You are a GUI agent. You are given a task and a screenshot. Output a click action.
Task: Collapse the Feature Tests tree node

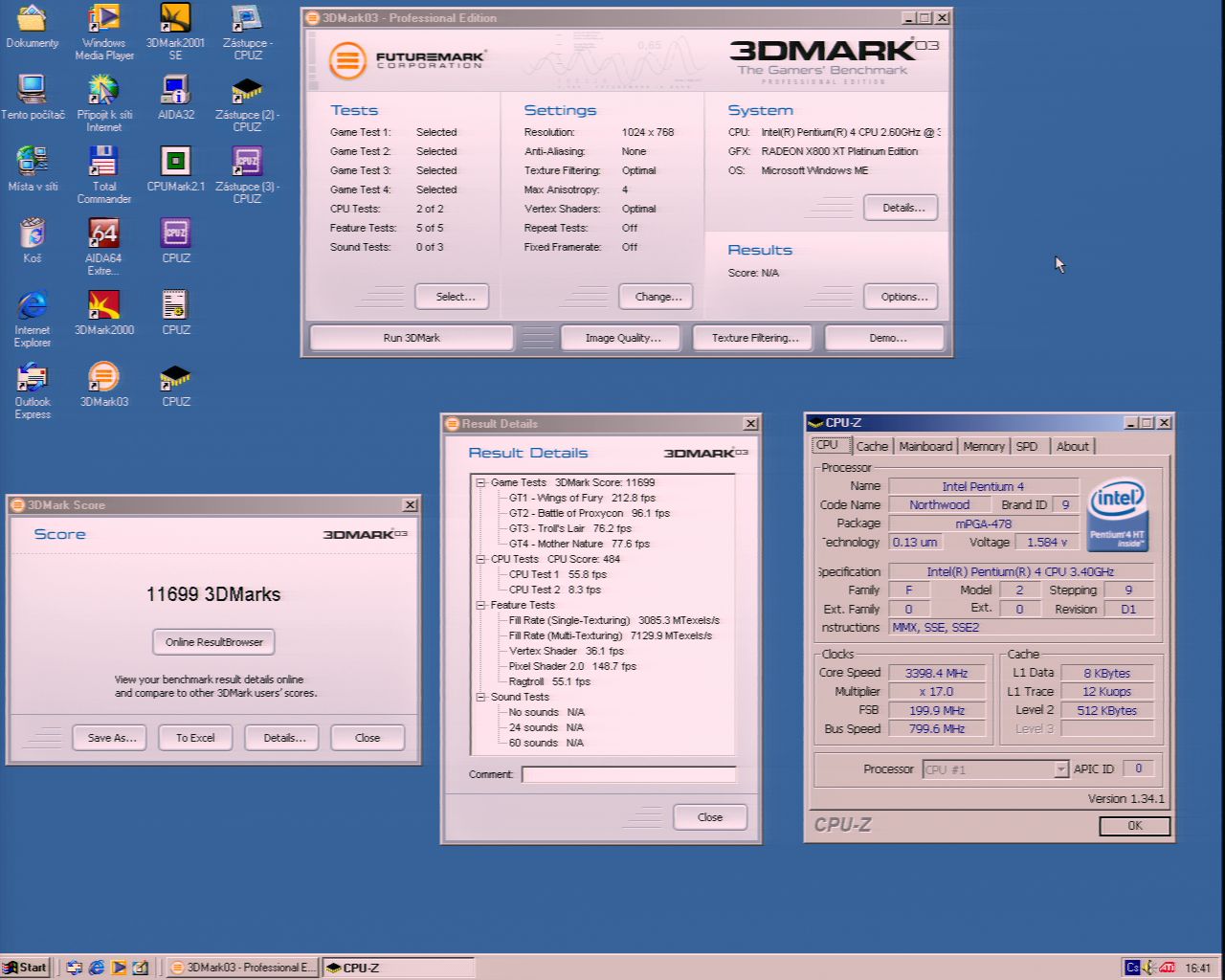point(481,605)
